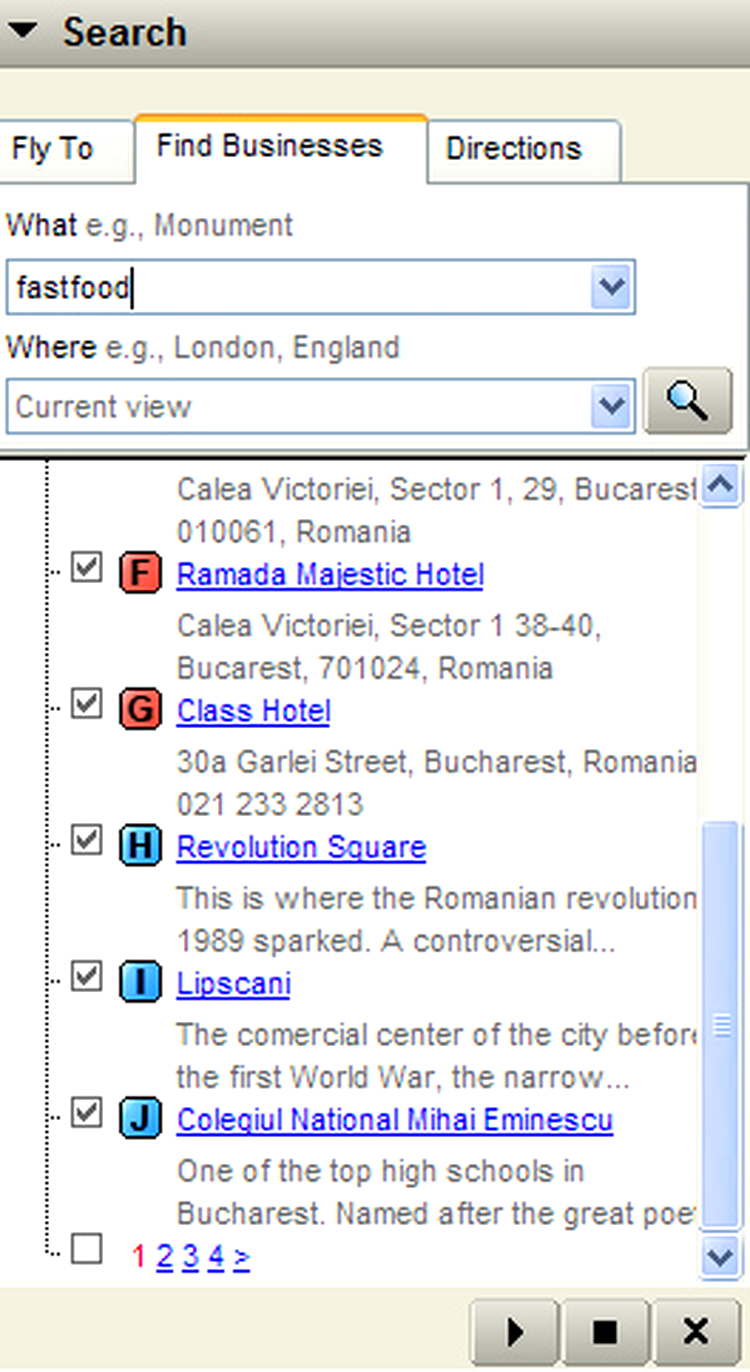The height and width of the screenshot is (1372, 750).
Task: Click the blue J marker icon
Action: coord(140,1118)
